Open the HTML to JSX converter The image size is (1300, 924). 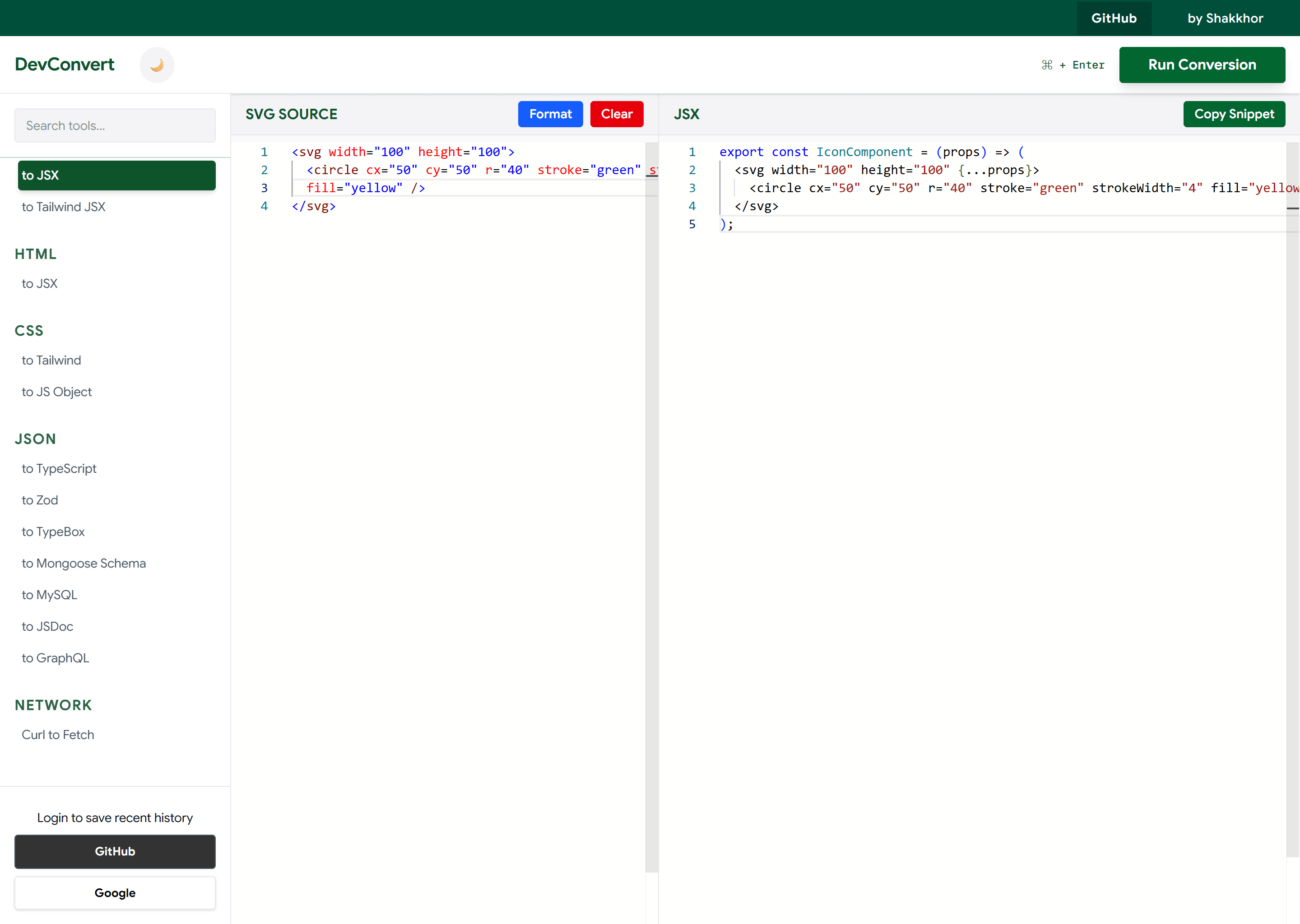tap(39, 283)
